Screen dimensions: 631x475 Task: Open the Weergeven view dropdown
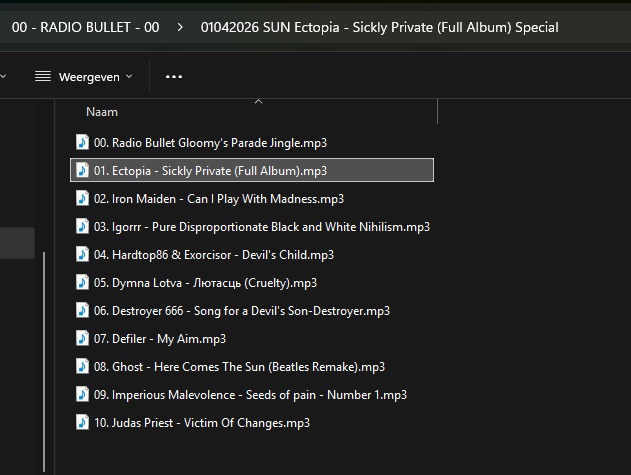pos(84,76)
